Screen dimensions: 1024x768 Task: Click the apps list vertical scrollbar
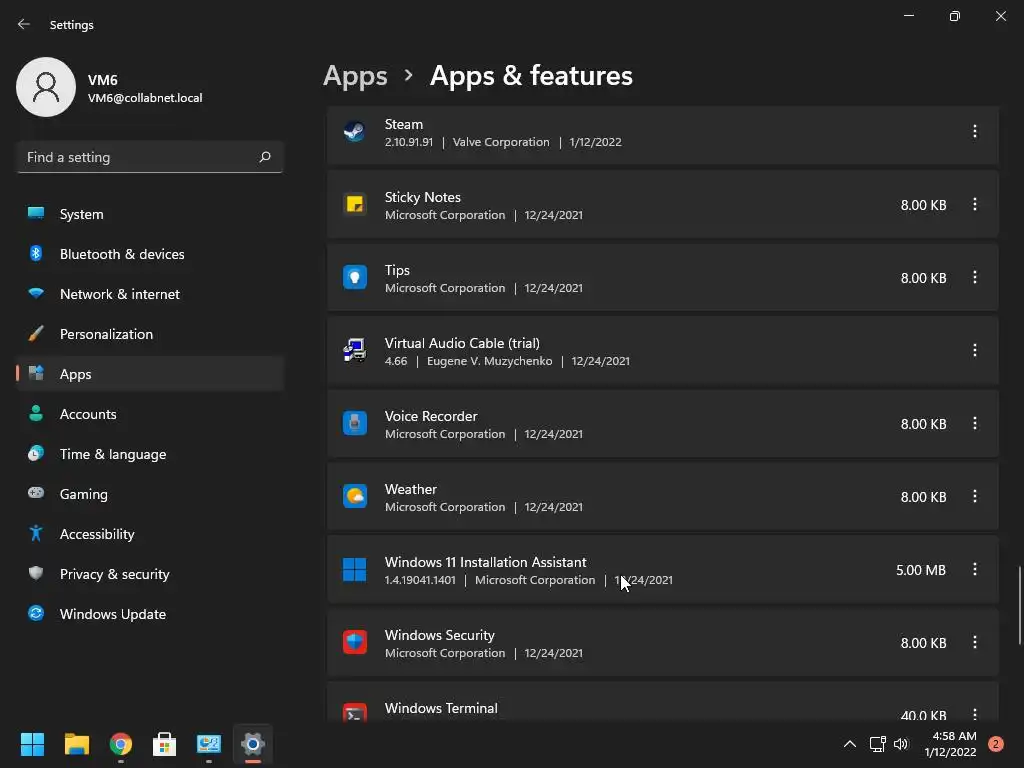[1019, 605]
